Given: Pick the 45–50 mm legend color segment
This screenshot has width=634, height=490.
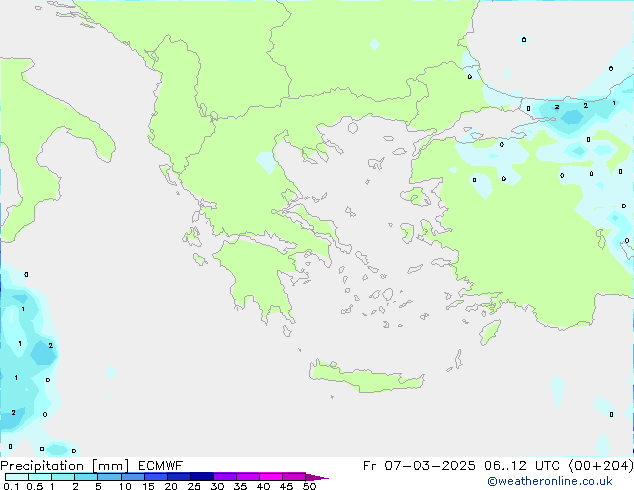Looking at the screenshot, I should [x=294, y=477].
